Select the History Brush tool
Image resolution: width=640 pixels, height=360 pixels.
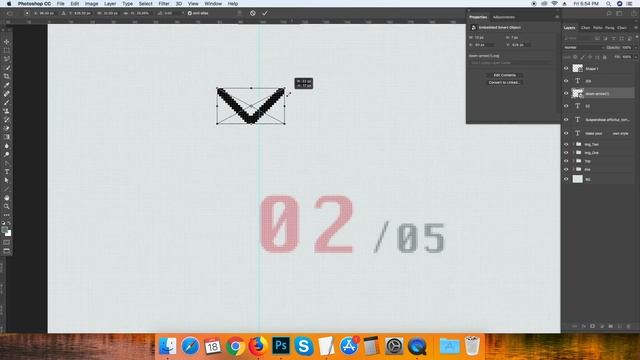(x=7, y=120)
